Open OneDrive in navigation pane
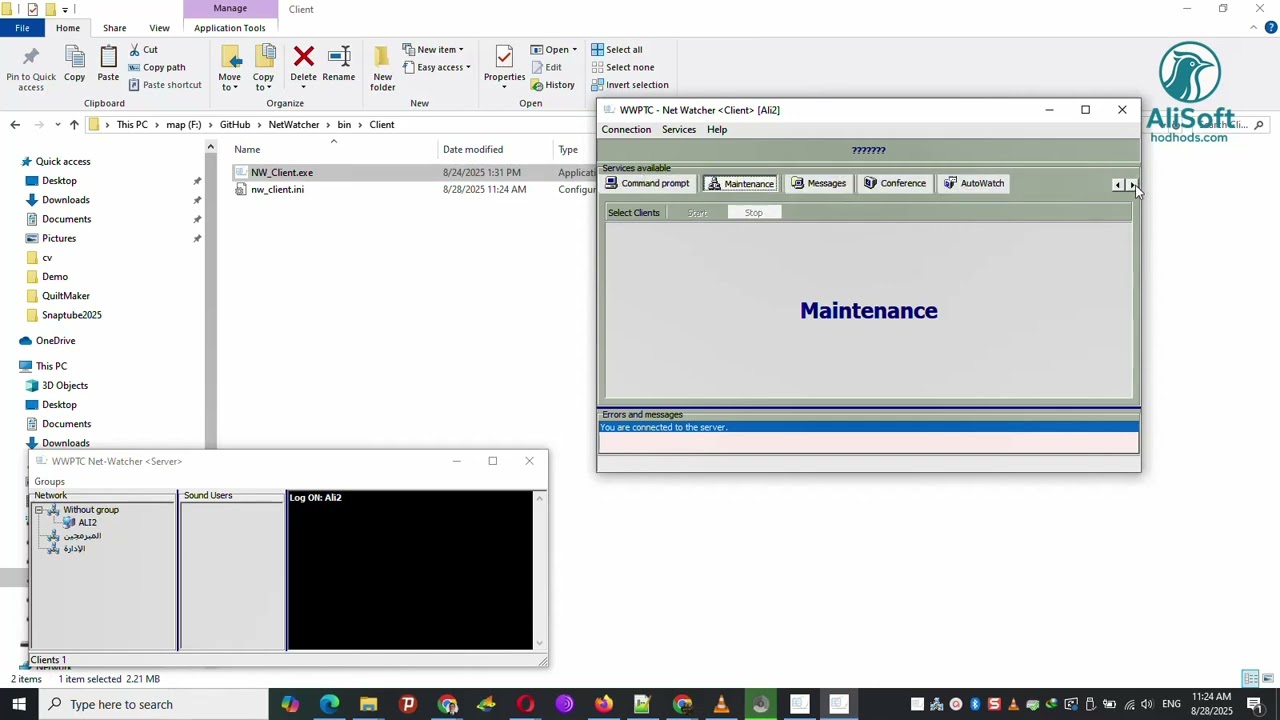Screen dimensions: 1280x720 pos(56,340)
